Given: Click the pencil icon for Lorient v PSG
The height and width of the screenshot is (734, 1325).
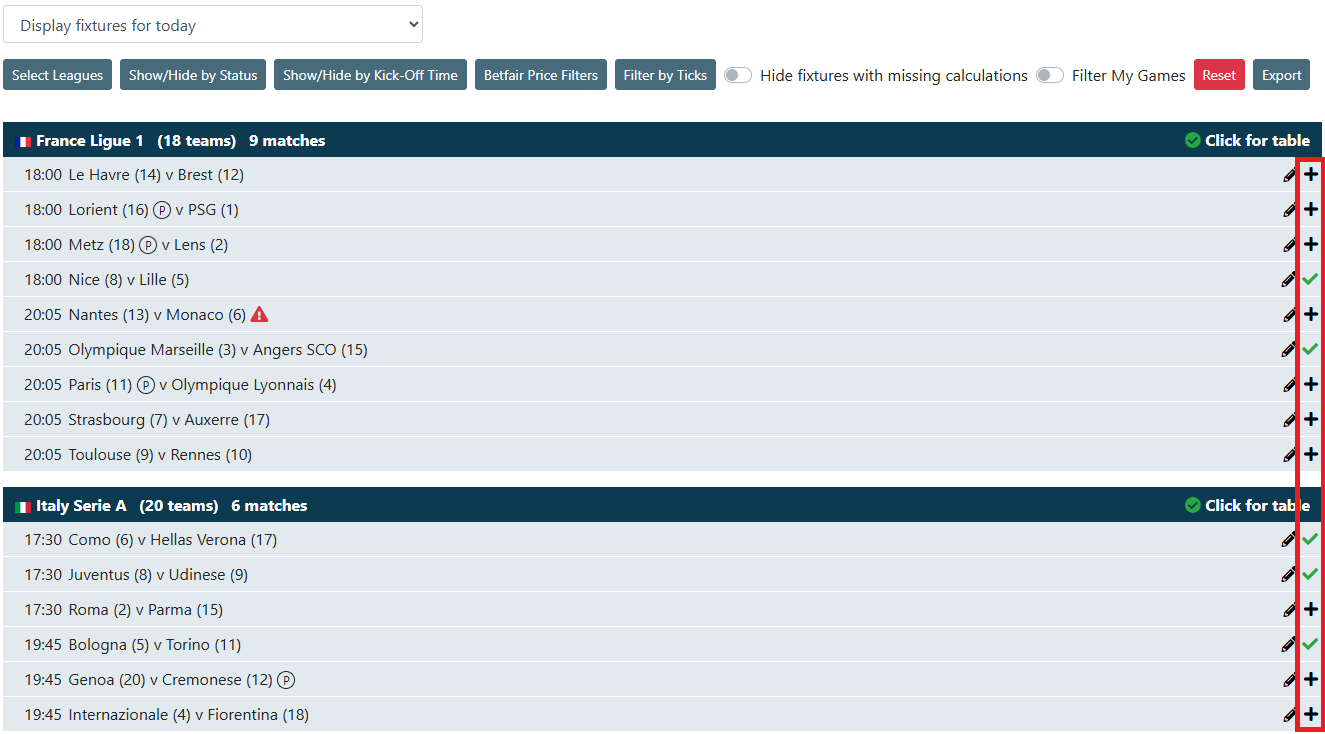Looking at the screenshot, I should pos(1289,210).
